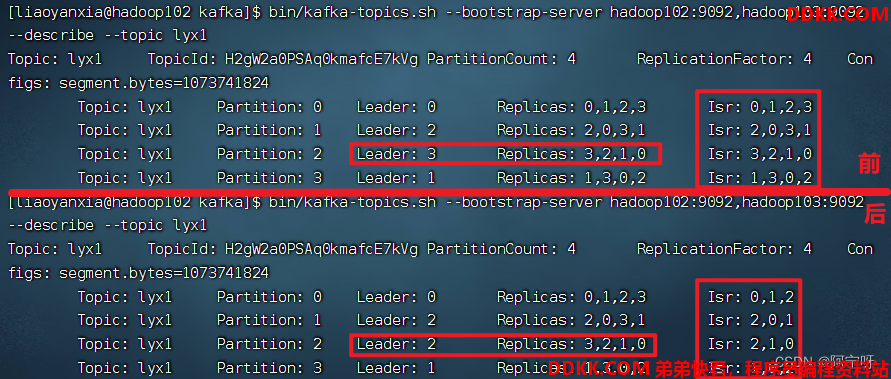
Task: Select "segment.bytes=1073741824" in the first describe output
Action: [164, 84]
